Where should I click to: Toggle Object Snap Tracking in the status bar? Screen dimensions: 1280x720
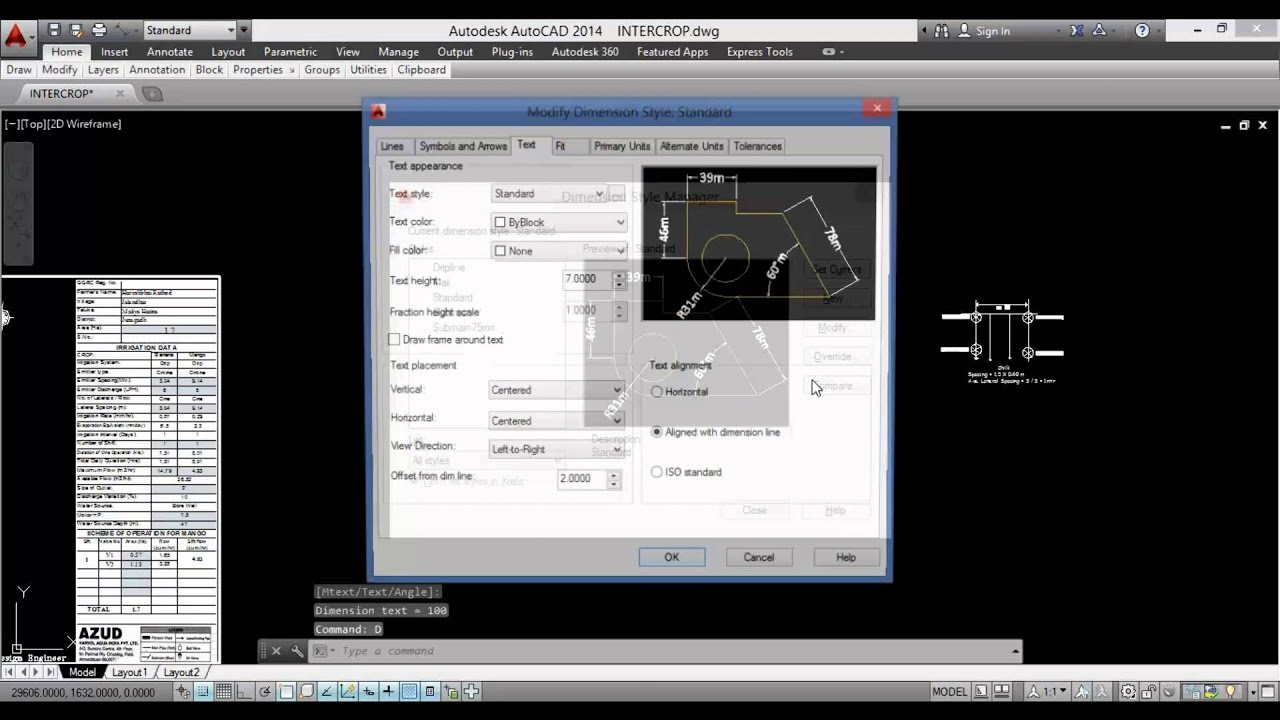pos(327,691)
